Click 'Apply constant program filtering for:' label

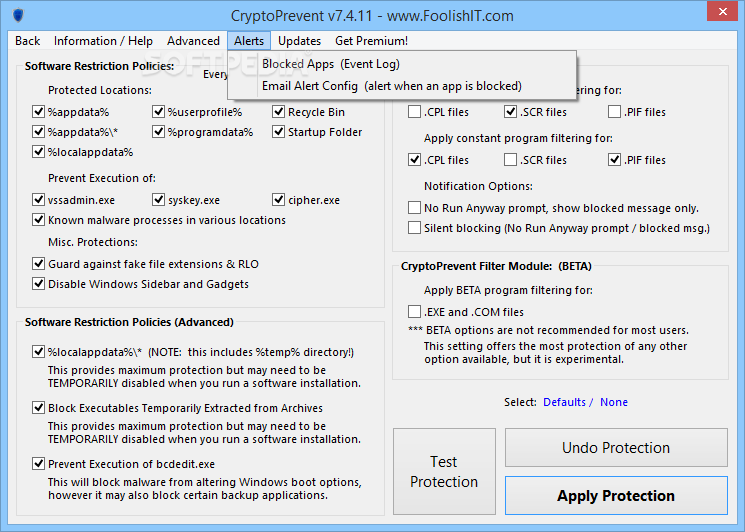pos(518,138)
